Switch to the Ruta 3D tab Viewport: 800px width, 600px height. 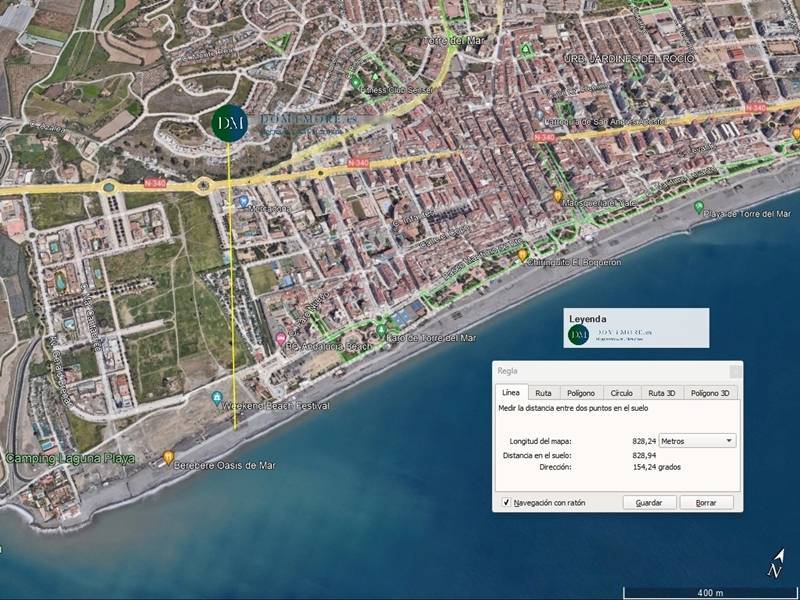click(662, 393)
